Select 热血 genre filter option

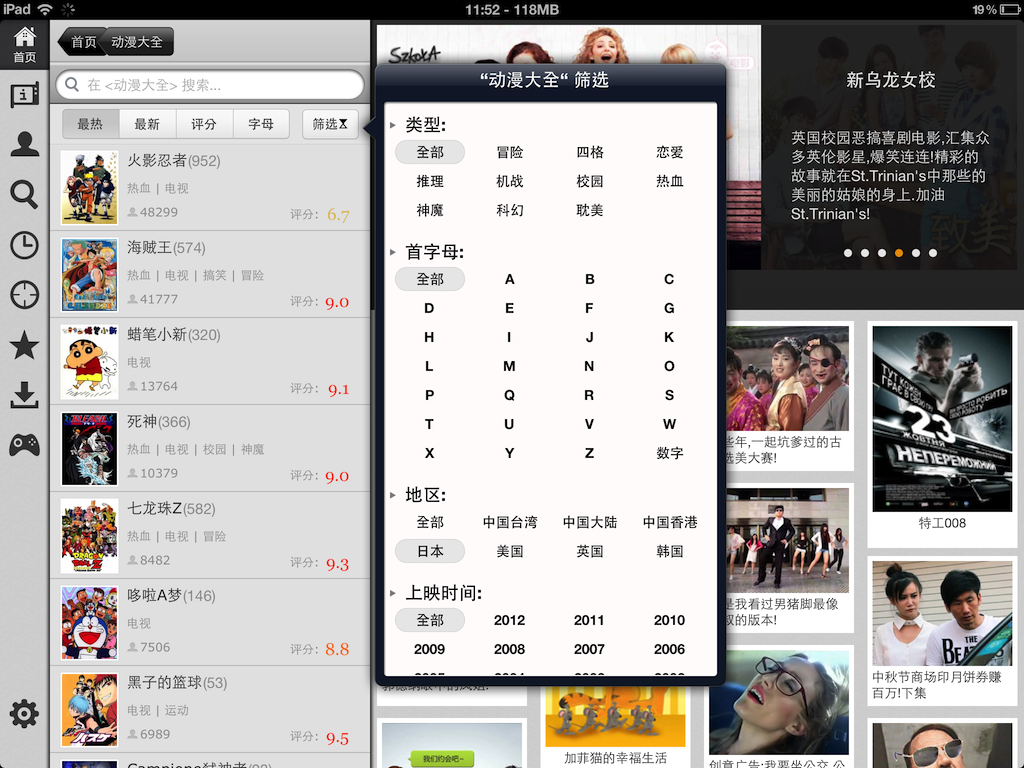click(669, 181)
